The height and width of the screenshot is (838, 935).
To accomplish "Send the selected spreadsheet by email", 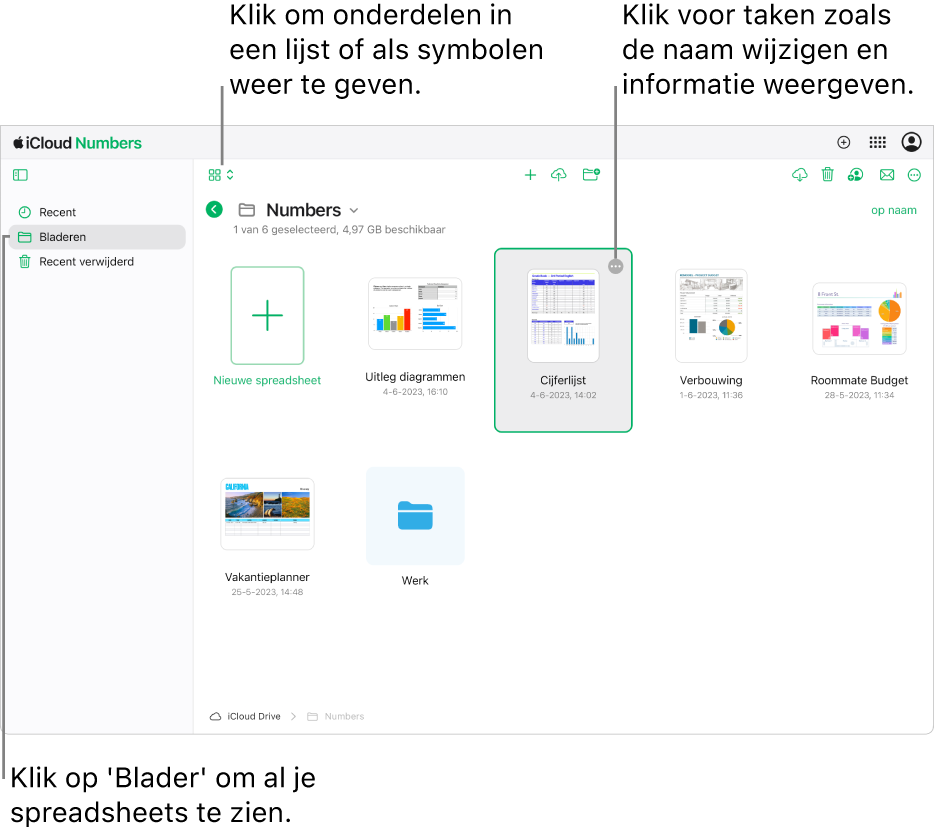I will tap(887, 174).
